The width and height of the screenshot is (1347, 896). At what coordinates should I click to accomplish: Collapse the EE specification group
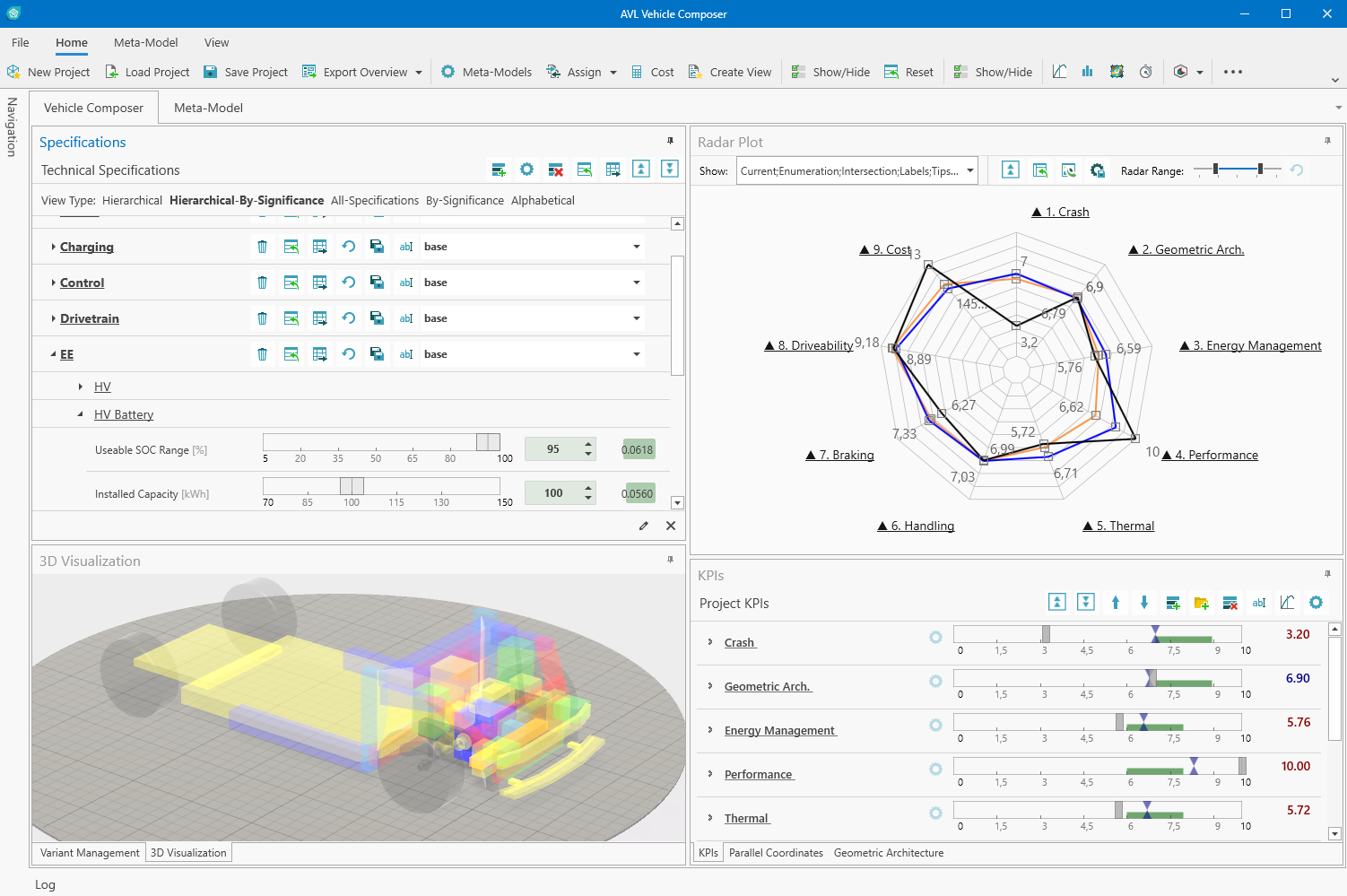click(53, 354)
